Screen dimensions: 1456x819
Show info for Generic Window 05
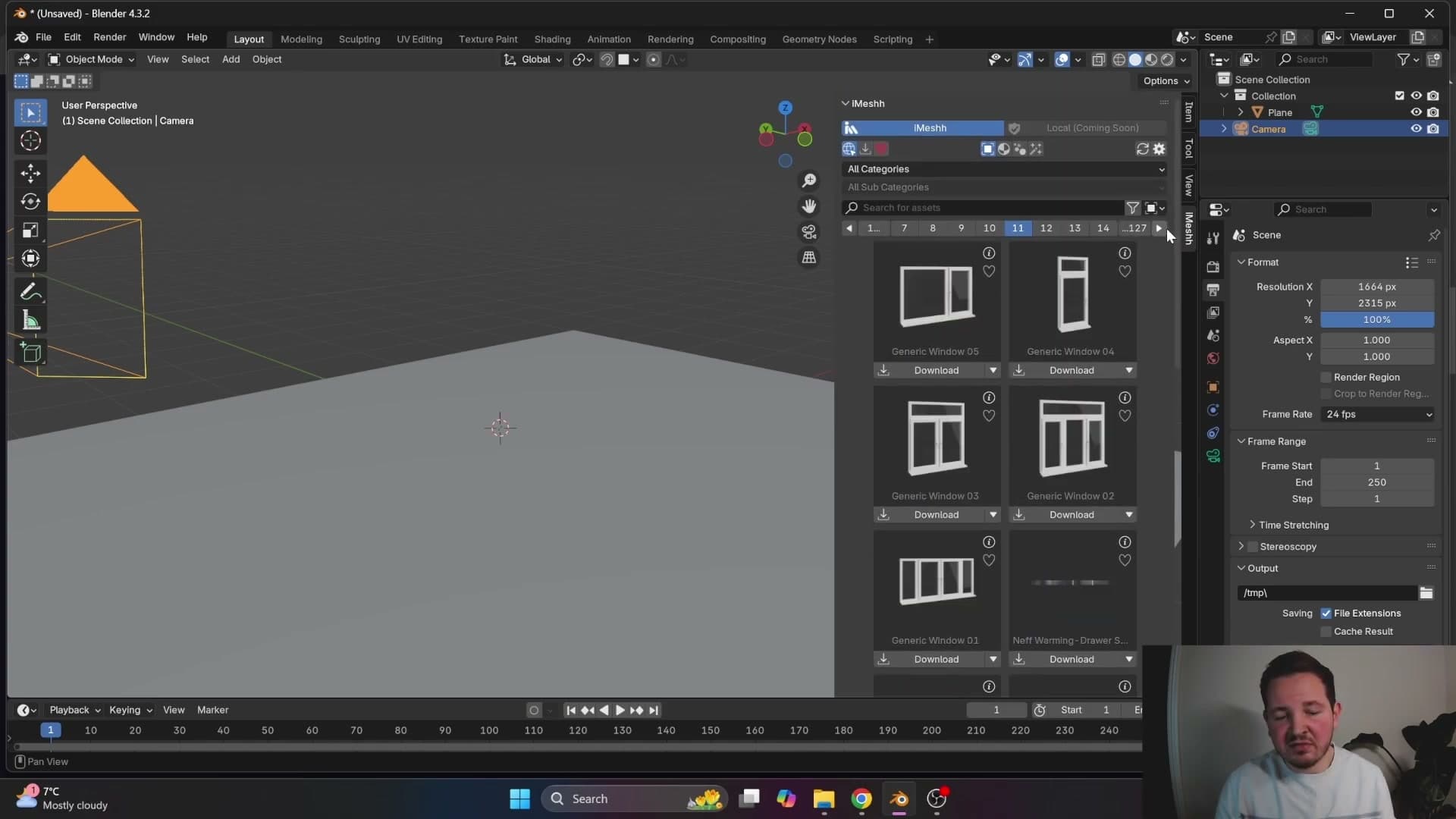[989, 253]
